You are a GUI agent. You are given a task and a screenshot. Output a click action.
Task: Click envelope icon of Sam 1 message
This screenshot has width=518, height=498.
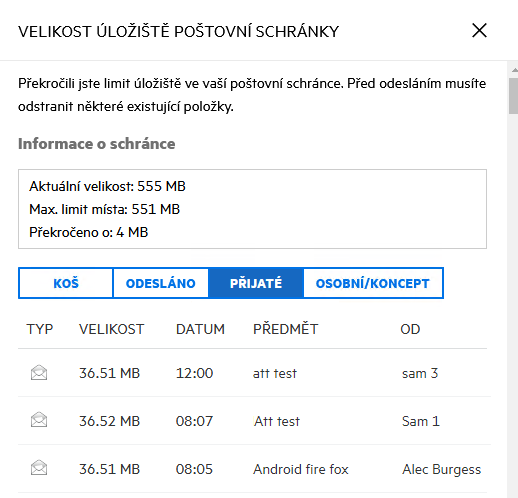[x=39, y=420]
